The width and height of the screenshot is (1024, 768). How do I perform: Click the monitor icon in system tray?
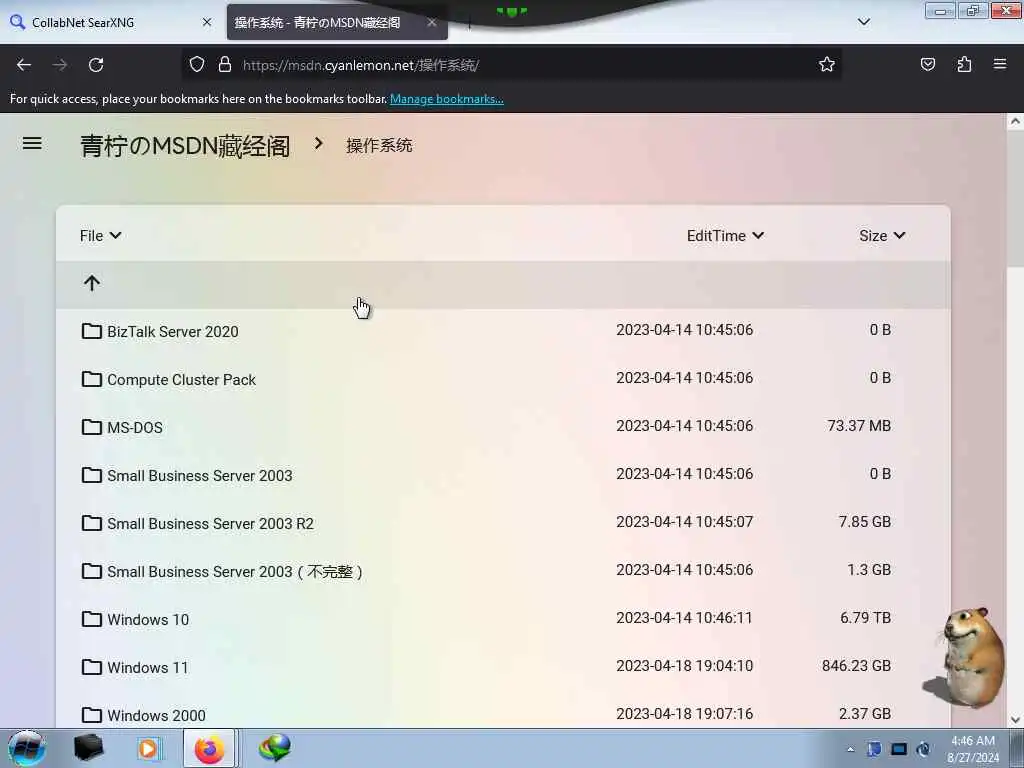[x=899, y=749]
